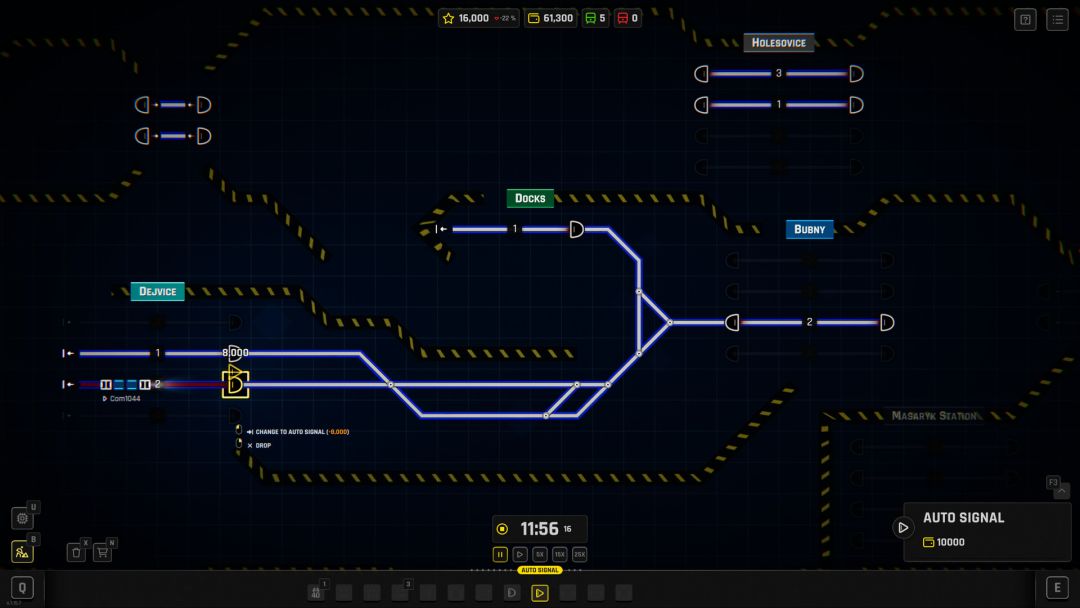Select the Docks station label
1080x608 pixels.
[530, 198]
